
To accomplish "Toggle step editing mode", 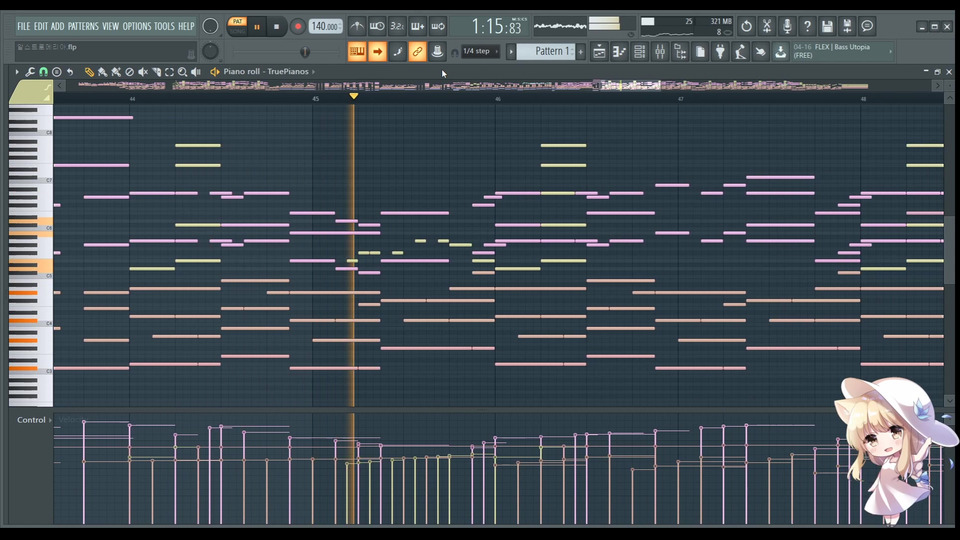I will click(x=397, y=51).
